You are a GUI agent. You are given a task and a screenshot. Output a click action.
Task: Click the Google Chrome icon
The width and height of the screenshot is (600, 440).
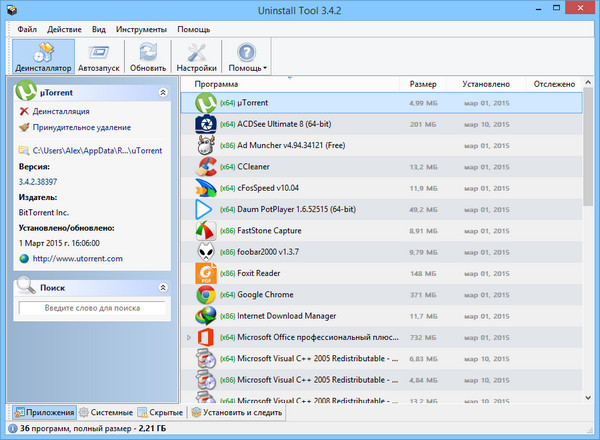tap(206, 295)
